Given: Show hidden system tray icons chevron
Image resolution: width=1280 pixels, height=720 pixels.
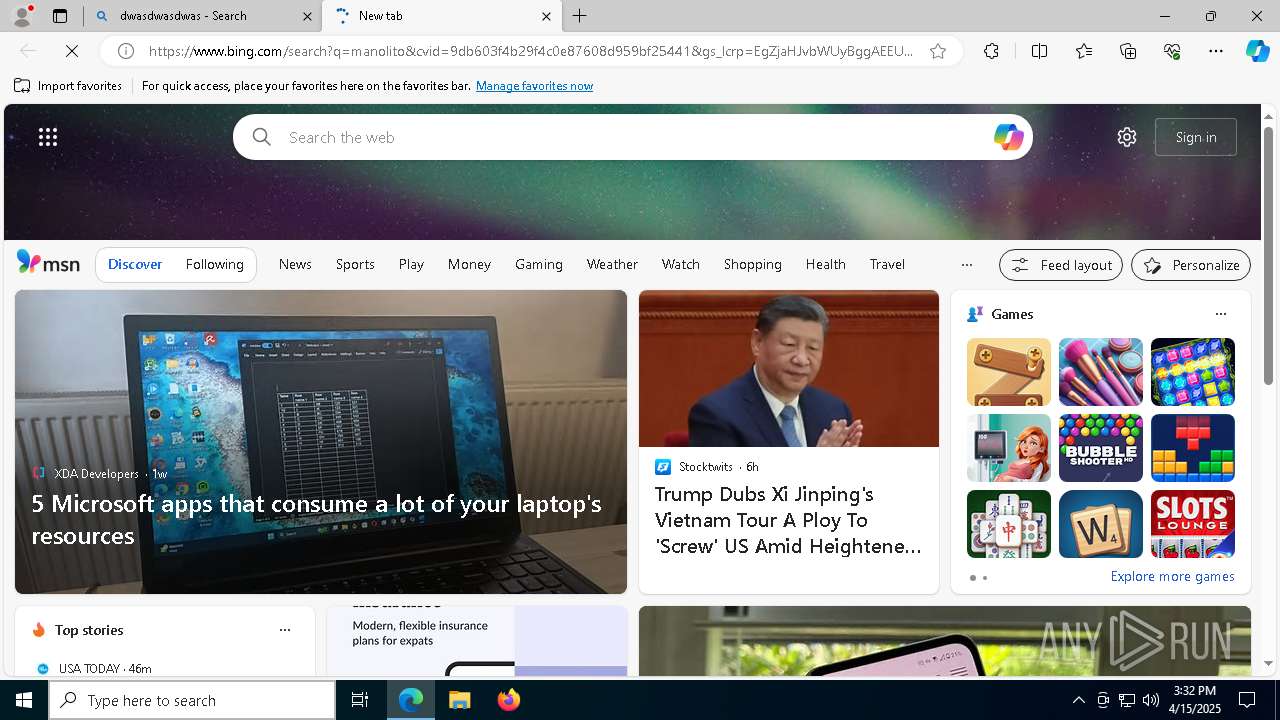Looking at the screenshot, I should [x=1078, y=700].
